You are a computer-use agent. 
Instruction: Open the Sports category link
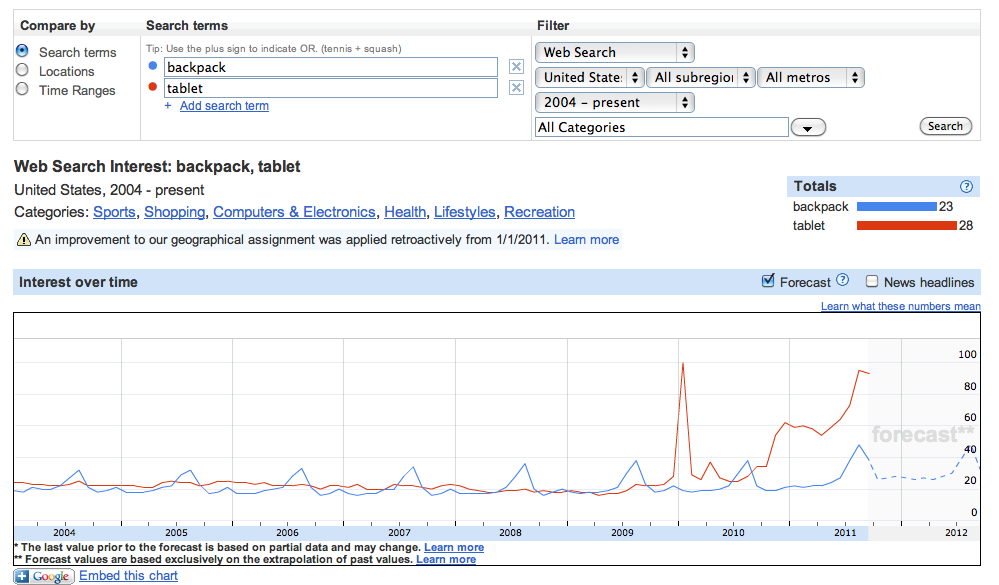[115, 212]
